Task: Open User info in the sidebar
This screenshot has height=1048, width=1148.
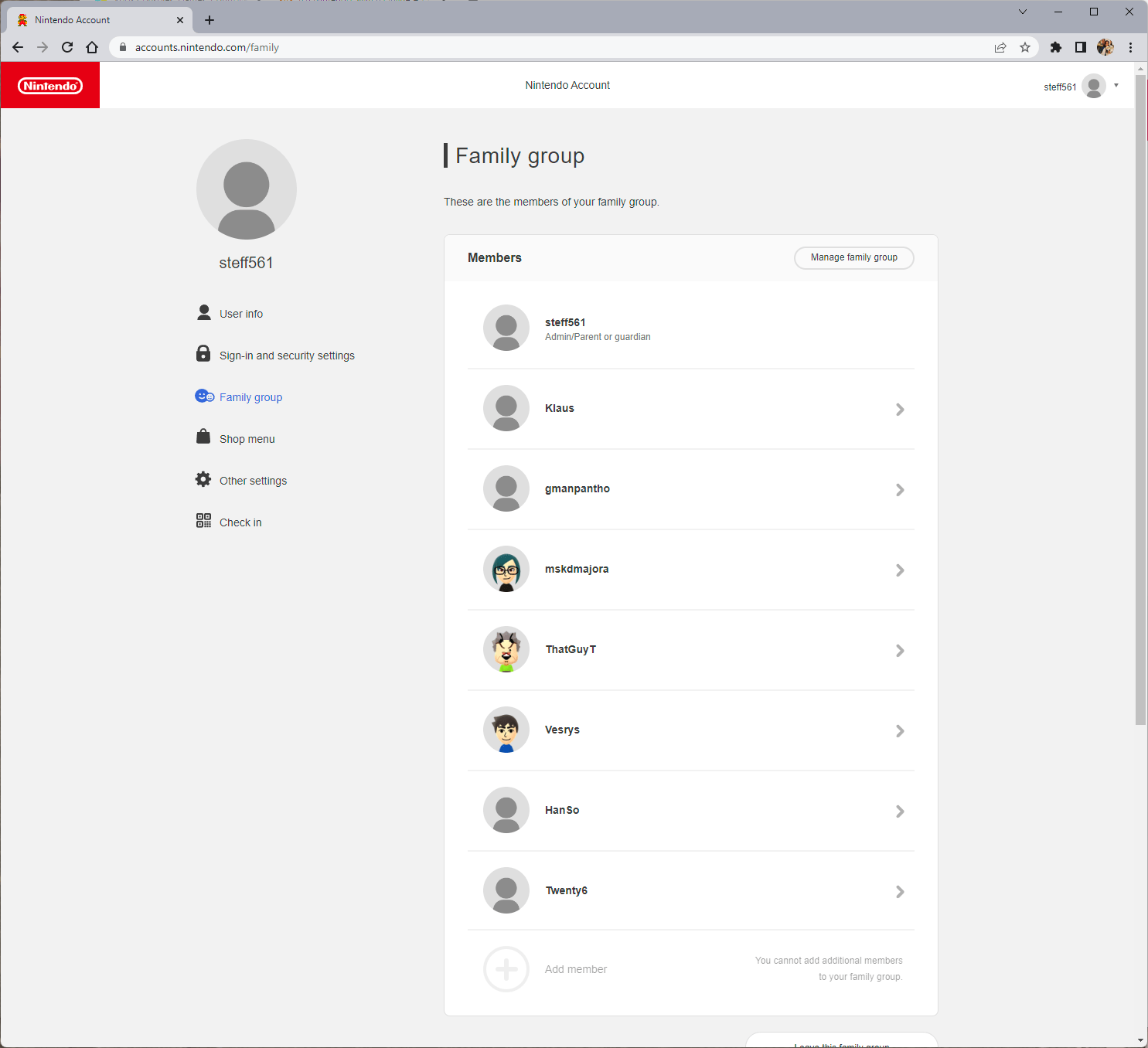Action: coord(241,314)
